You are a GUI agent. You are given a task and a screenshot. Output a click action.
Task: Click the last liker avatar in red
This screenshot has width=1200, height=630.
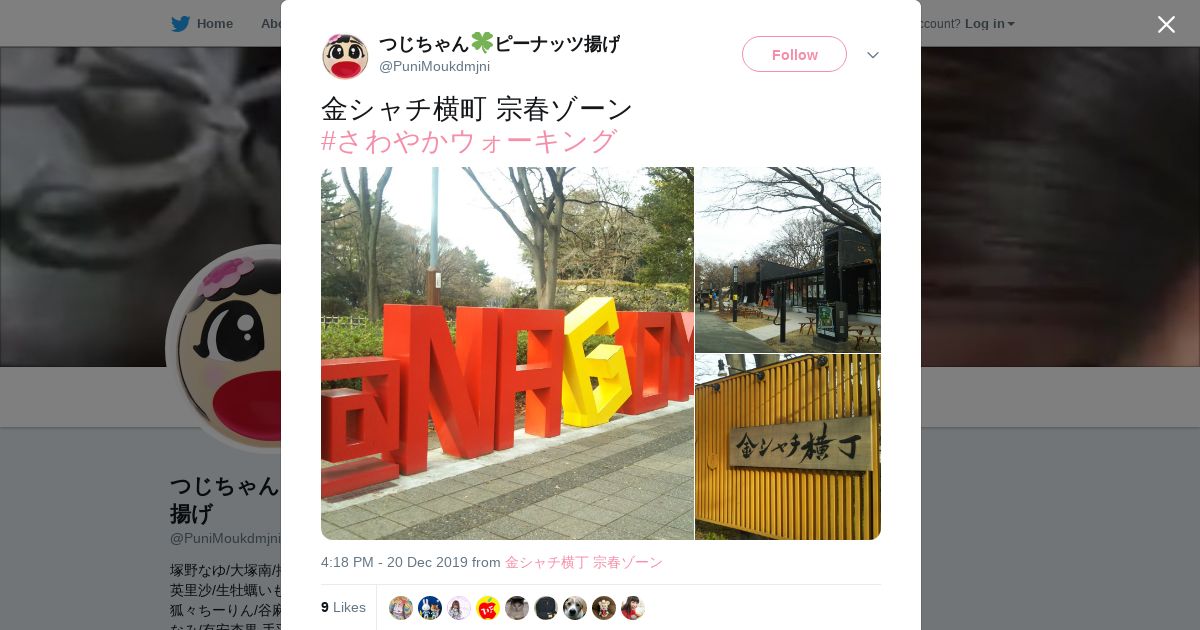[x=633, y=608]
